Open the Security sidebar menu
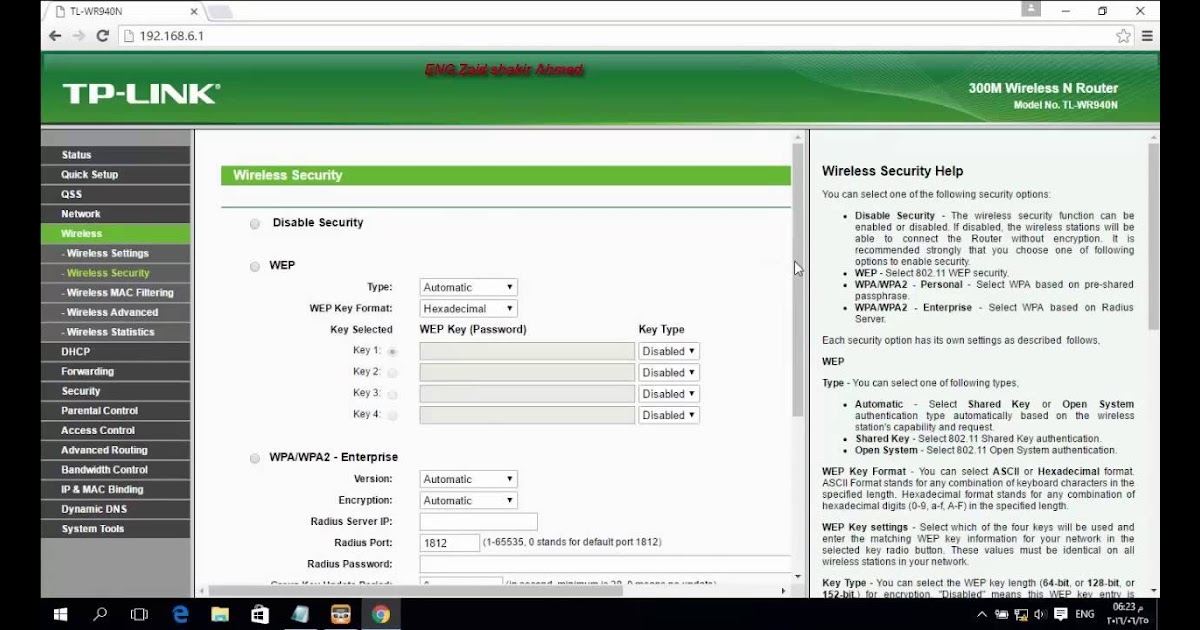 coord(116,391)
